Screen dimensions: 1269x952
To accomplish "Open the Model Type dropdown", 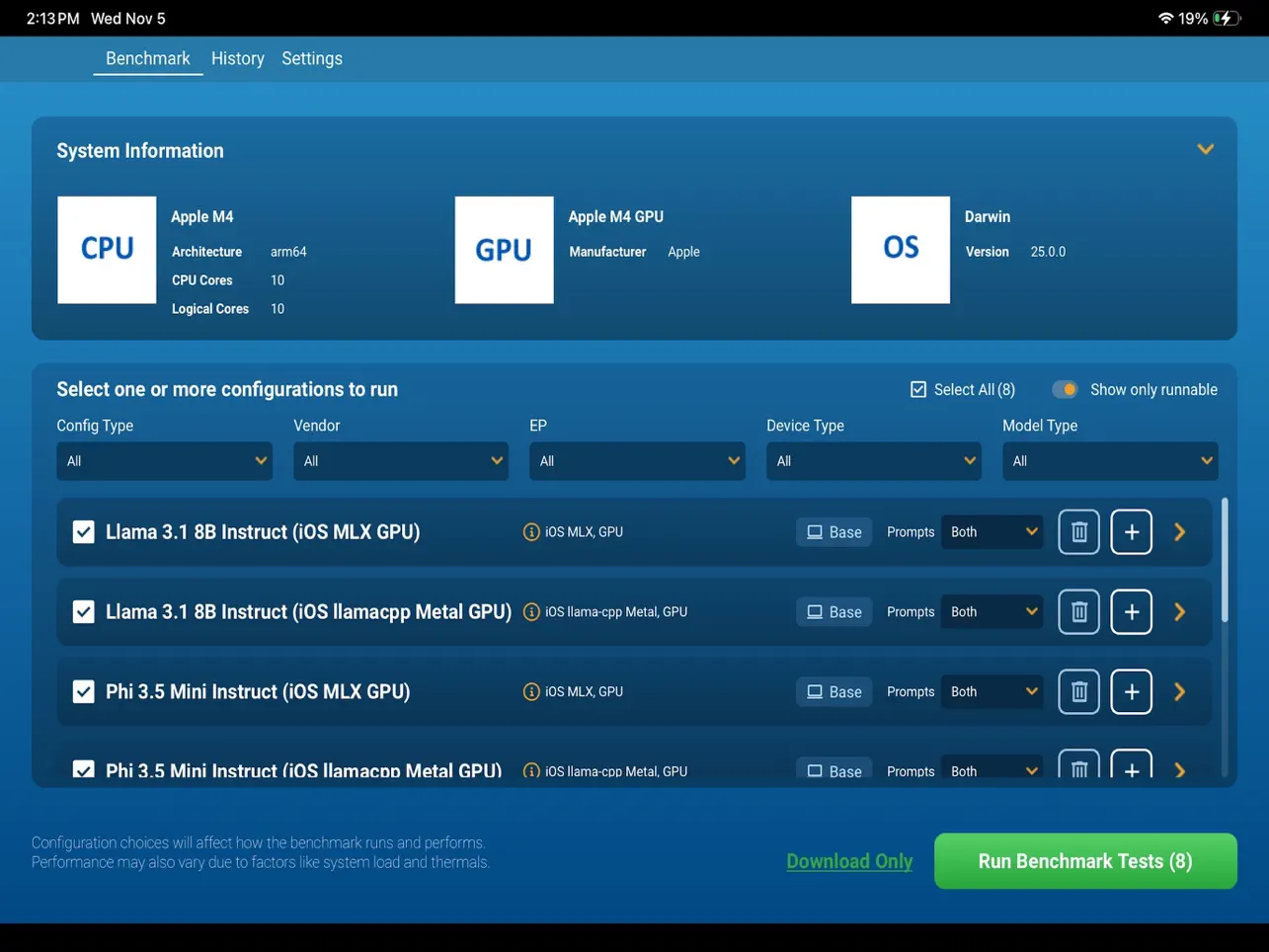I will [1109, 460].
